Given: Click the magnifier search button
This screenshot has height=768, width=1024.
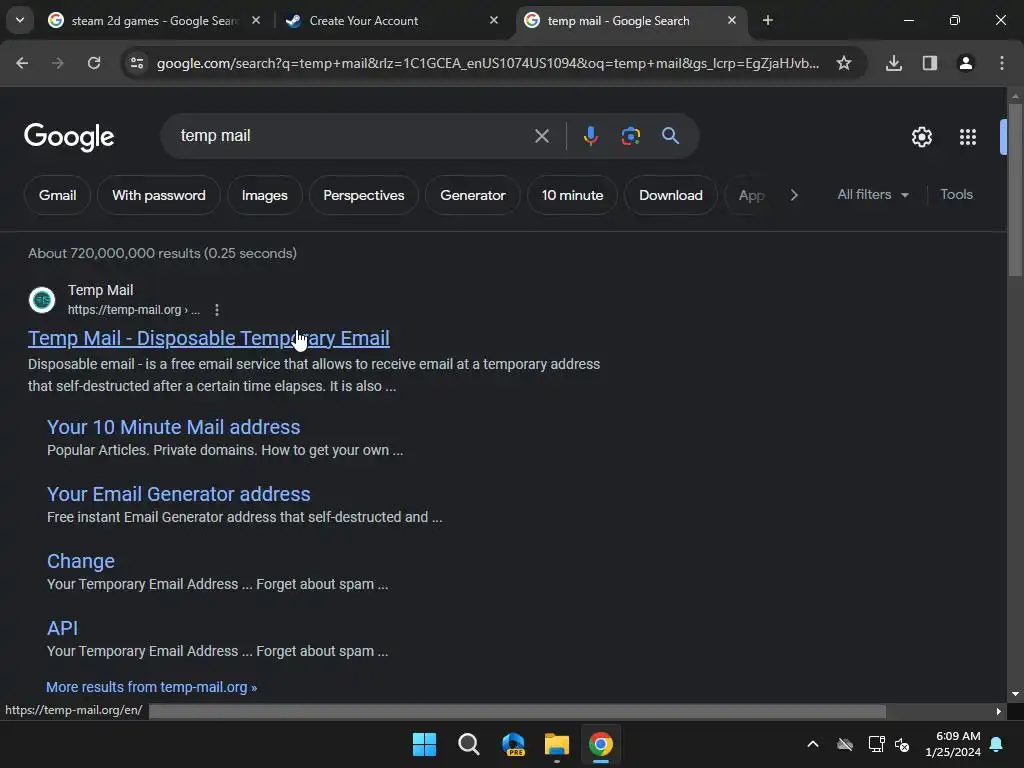Looking at the screenshot, I should pos(670,136).
